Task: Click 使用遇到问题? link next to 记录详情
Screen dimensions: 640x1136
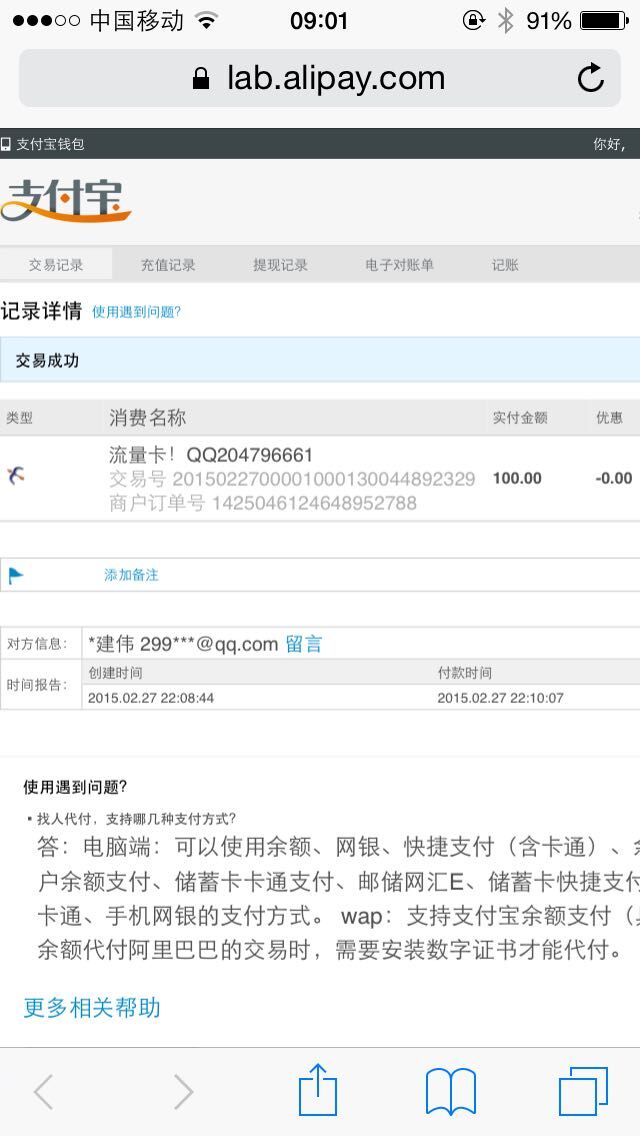Action: coord(136,312)
